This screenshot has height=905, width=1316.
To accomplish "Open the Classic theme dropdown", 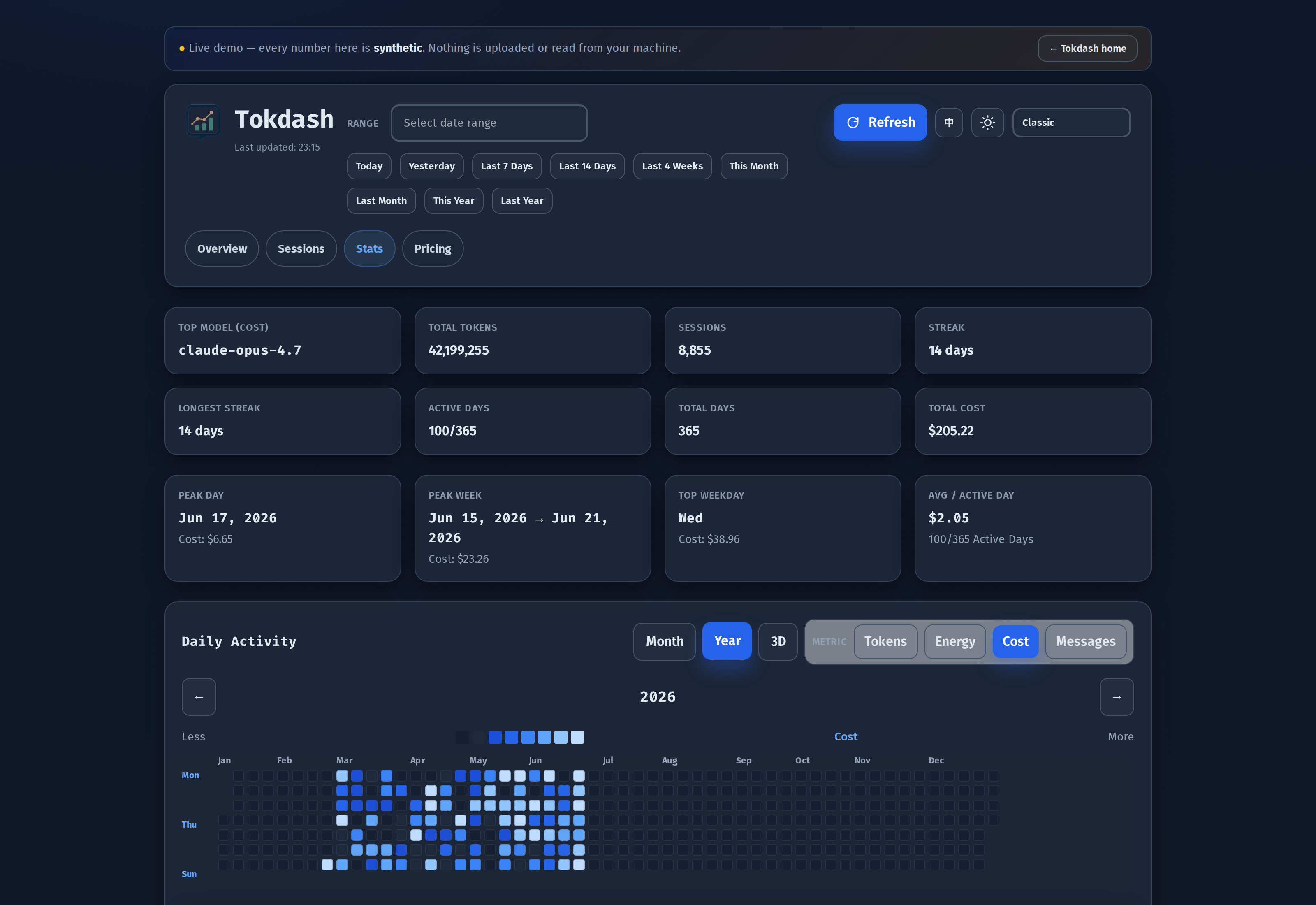I will click(1071, 123).
